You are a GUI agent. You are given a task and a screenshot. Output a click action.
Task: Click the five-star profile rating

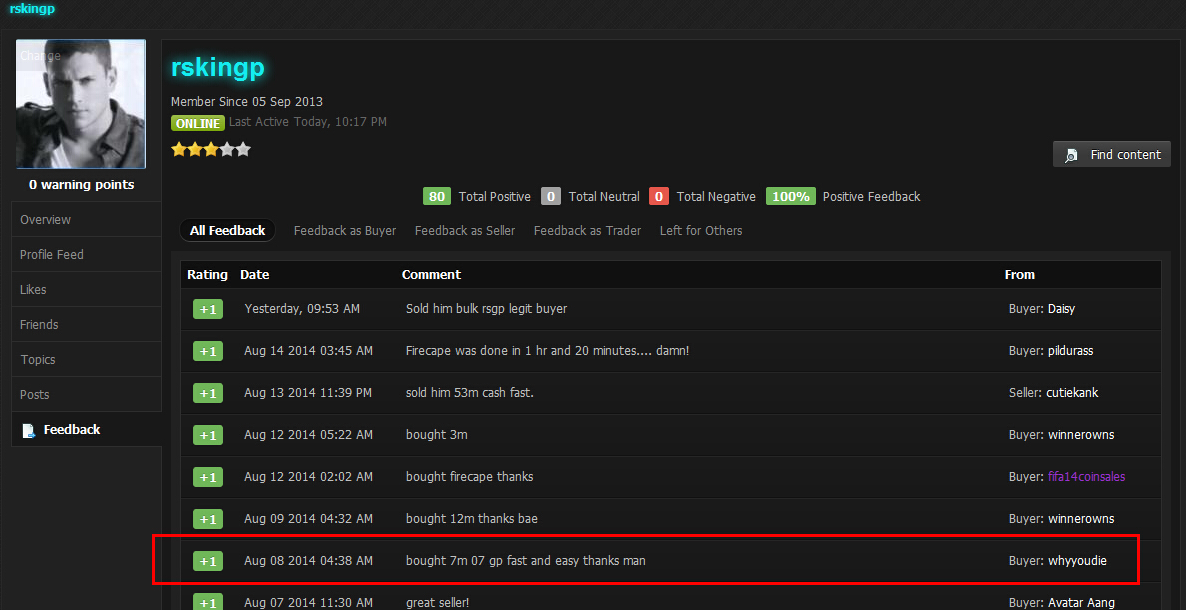pyautogui.click(x=210, y=149)
